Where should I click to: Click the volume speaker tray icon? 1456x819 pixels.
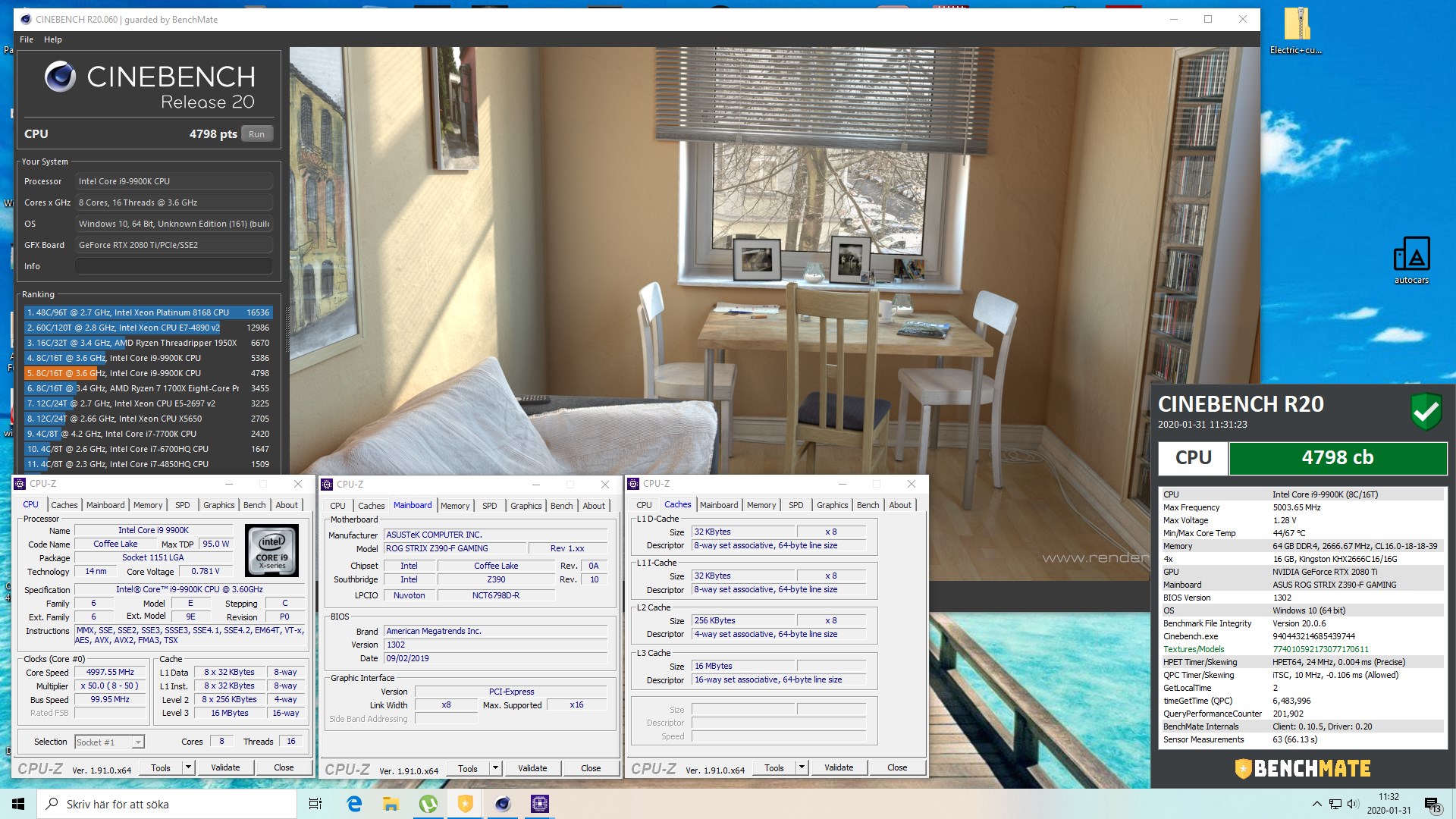[1353, 804]
